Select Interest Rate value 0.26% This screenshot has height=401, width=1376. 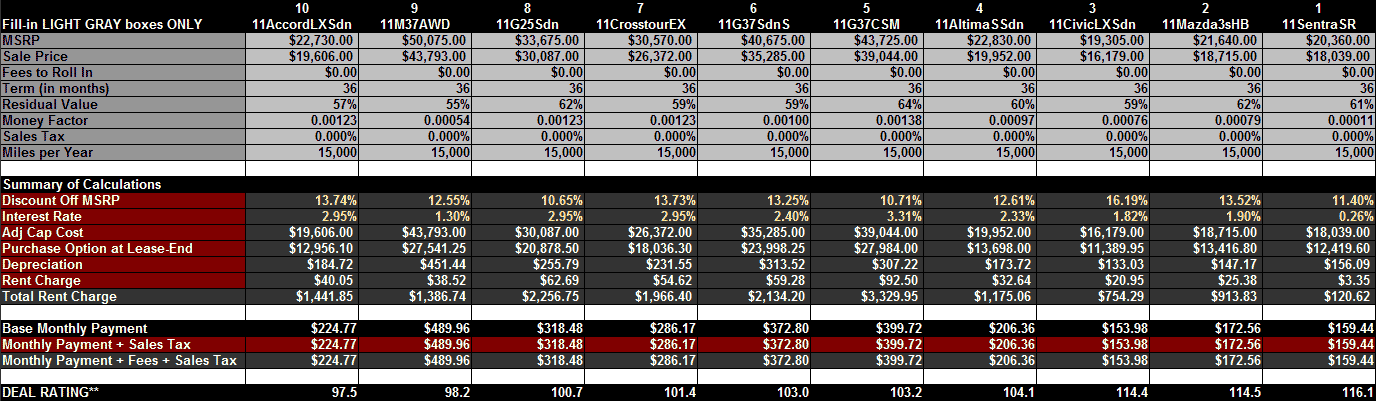1321,216
